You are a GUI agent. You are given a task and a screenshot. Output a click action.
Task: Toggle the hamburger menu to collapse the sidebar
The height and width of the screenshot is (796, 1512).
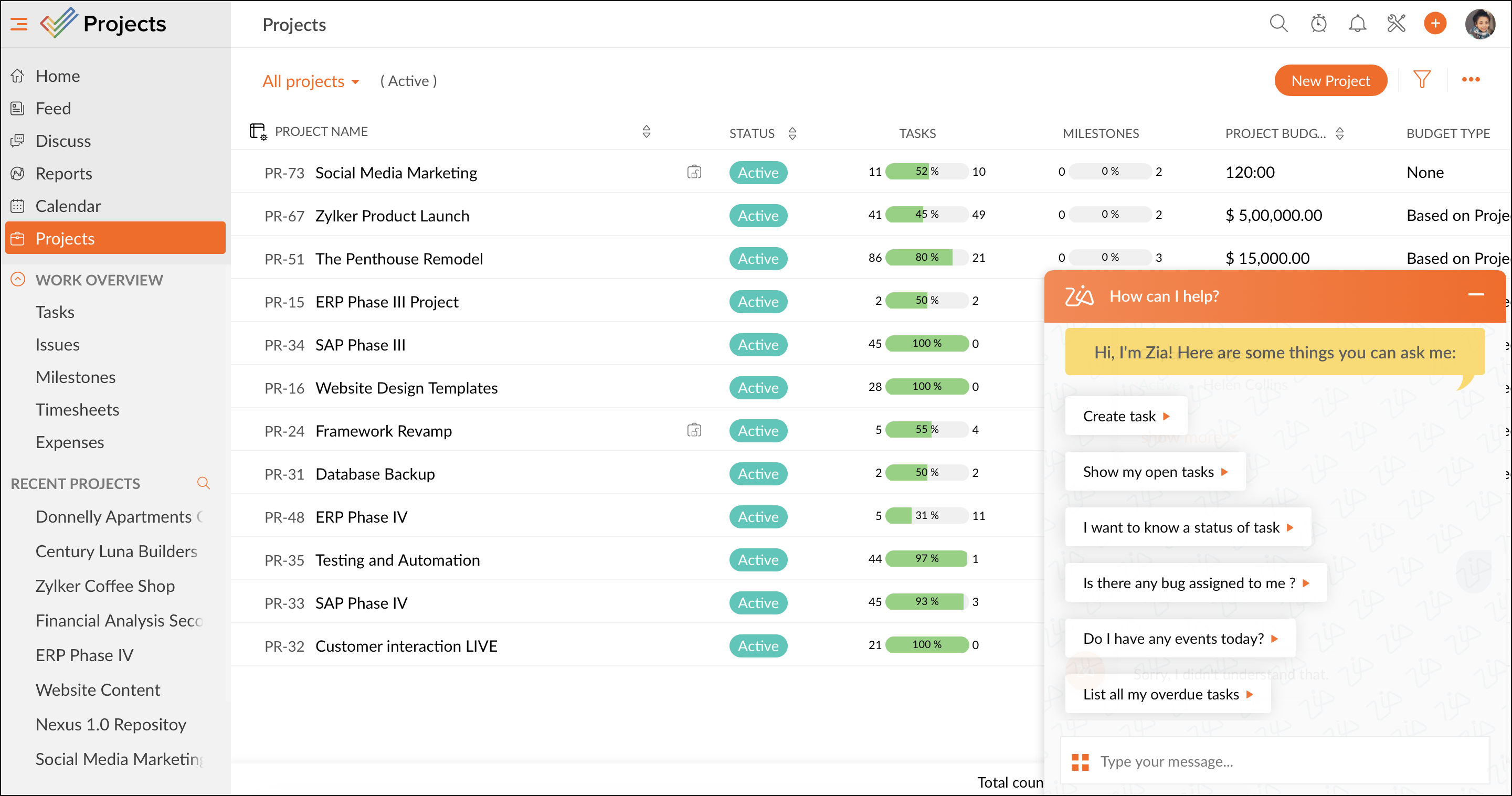(19, 24)
